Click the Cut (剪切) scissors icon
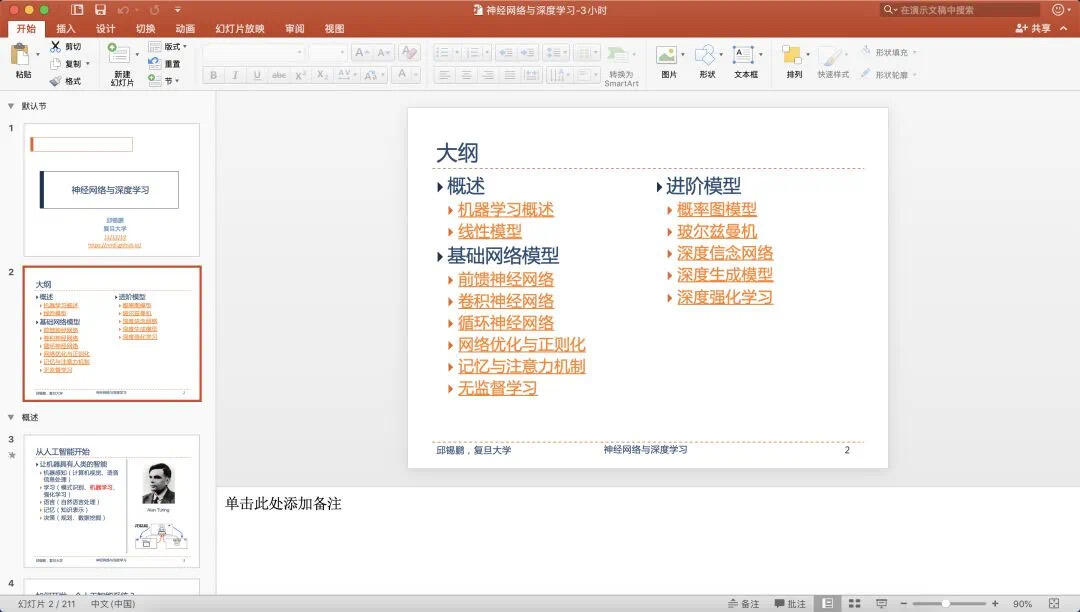 click(56, 46)
